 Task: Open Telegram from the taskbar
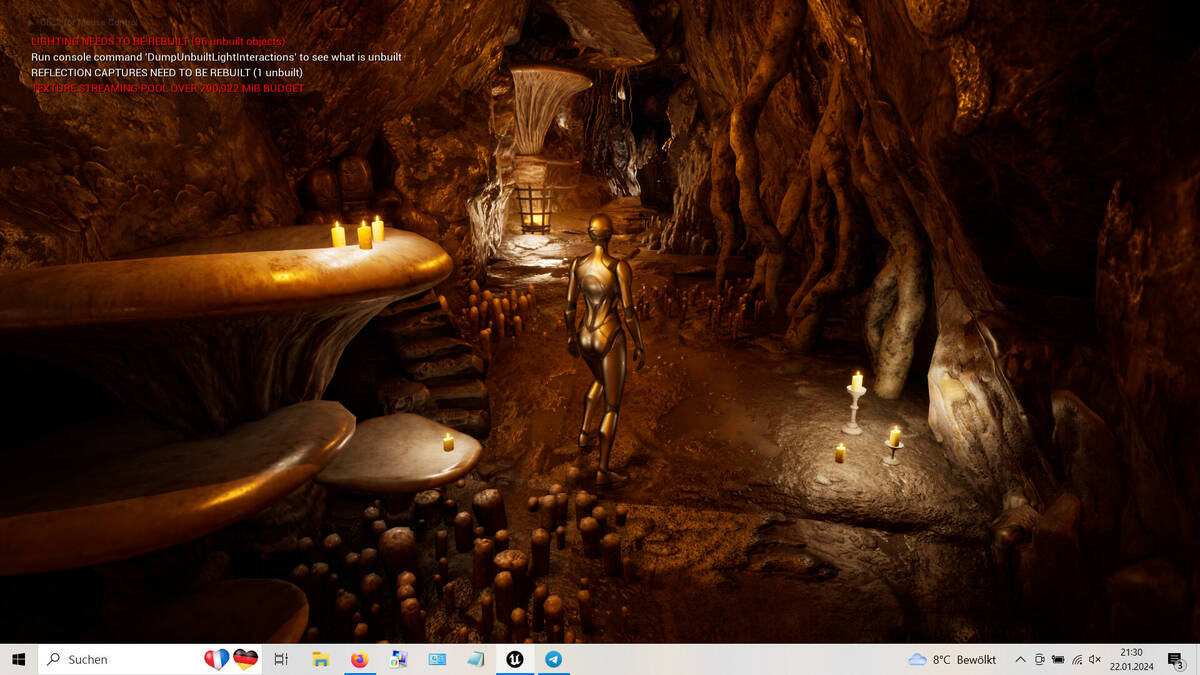pyautogui.click(x=553, y=659)
